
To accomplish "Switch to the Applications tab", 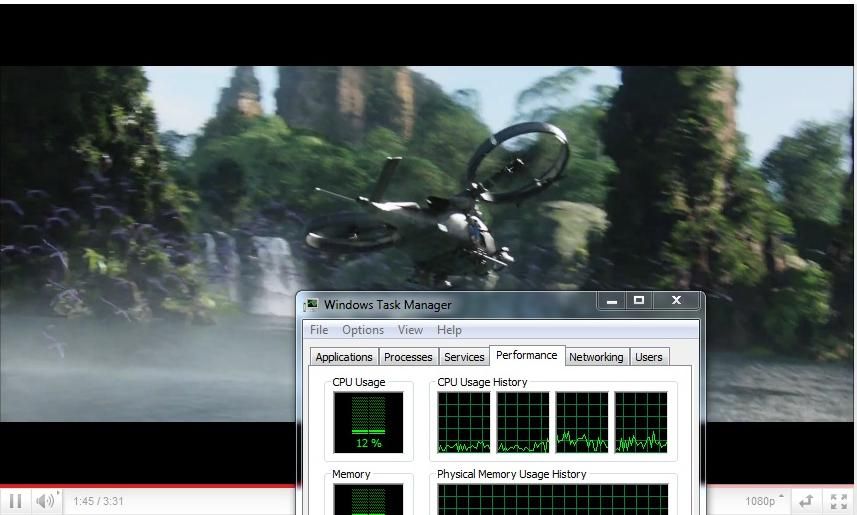I will (344, 357).
